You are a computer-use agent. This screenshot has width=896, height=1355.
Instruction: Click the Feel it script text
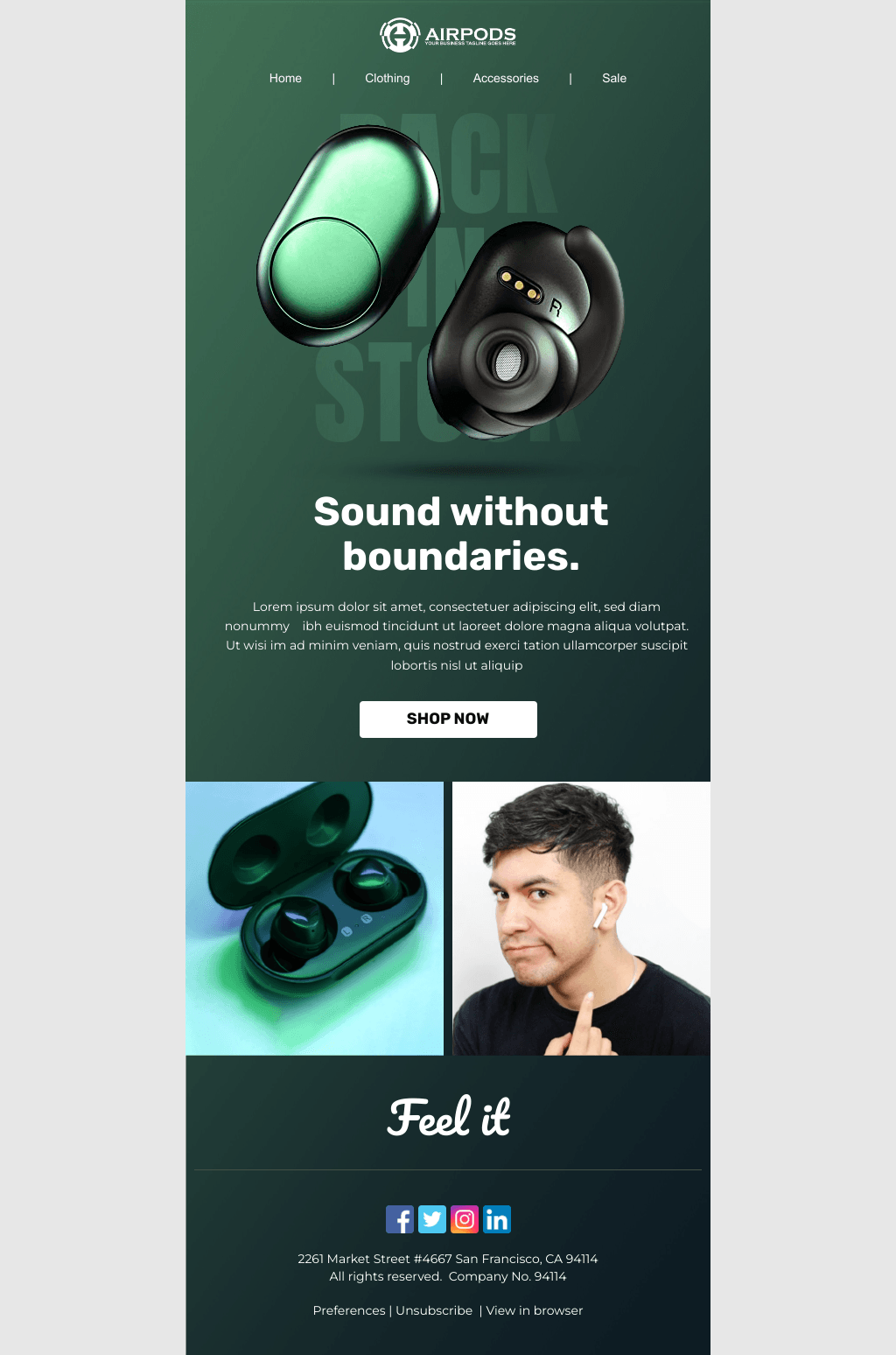(449, 1118)
